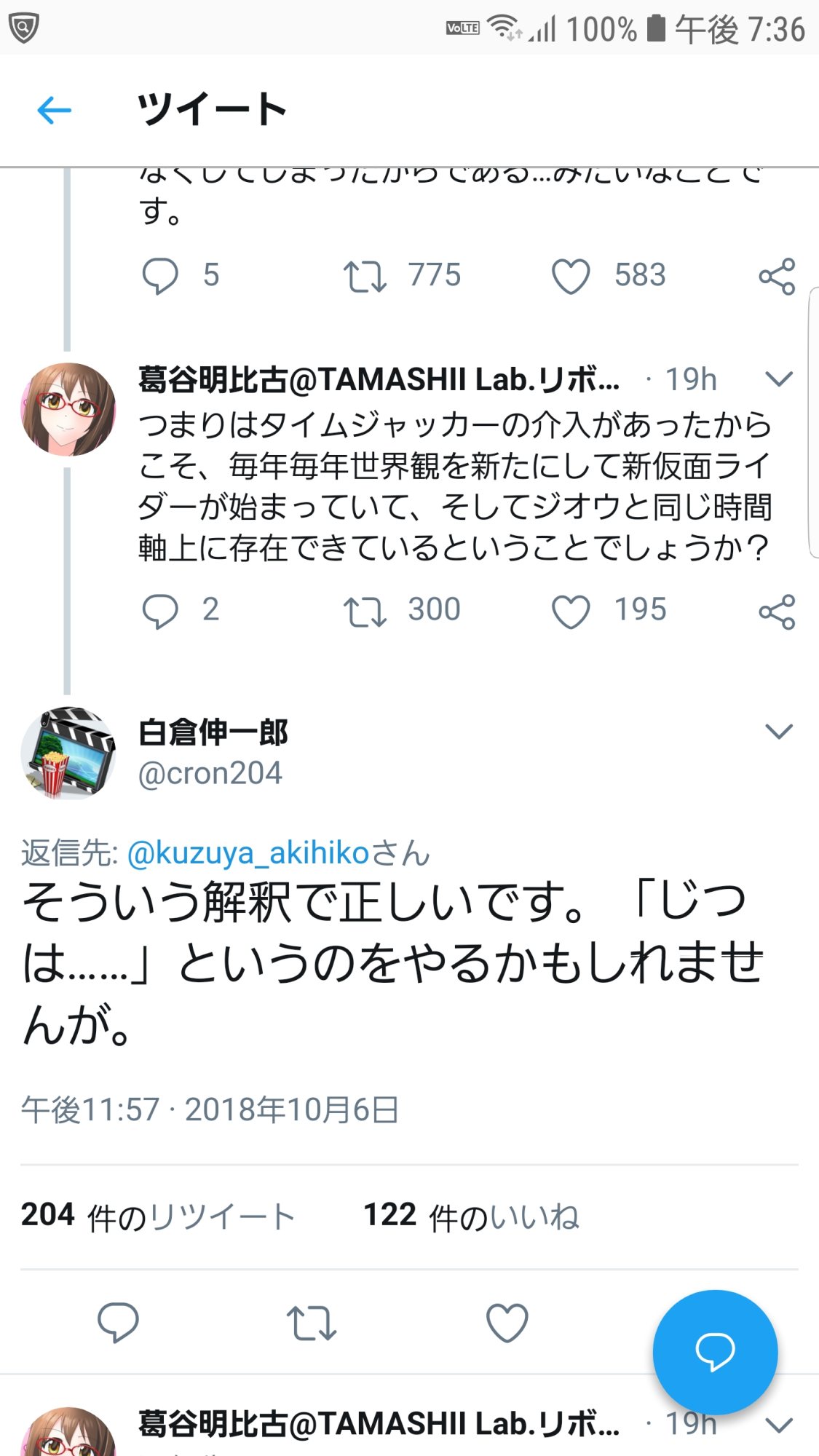This screenshot has width=819, height=1456.
Task: Retweet the tweet showing 300 retweets
Action: pos(365,611)
